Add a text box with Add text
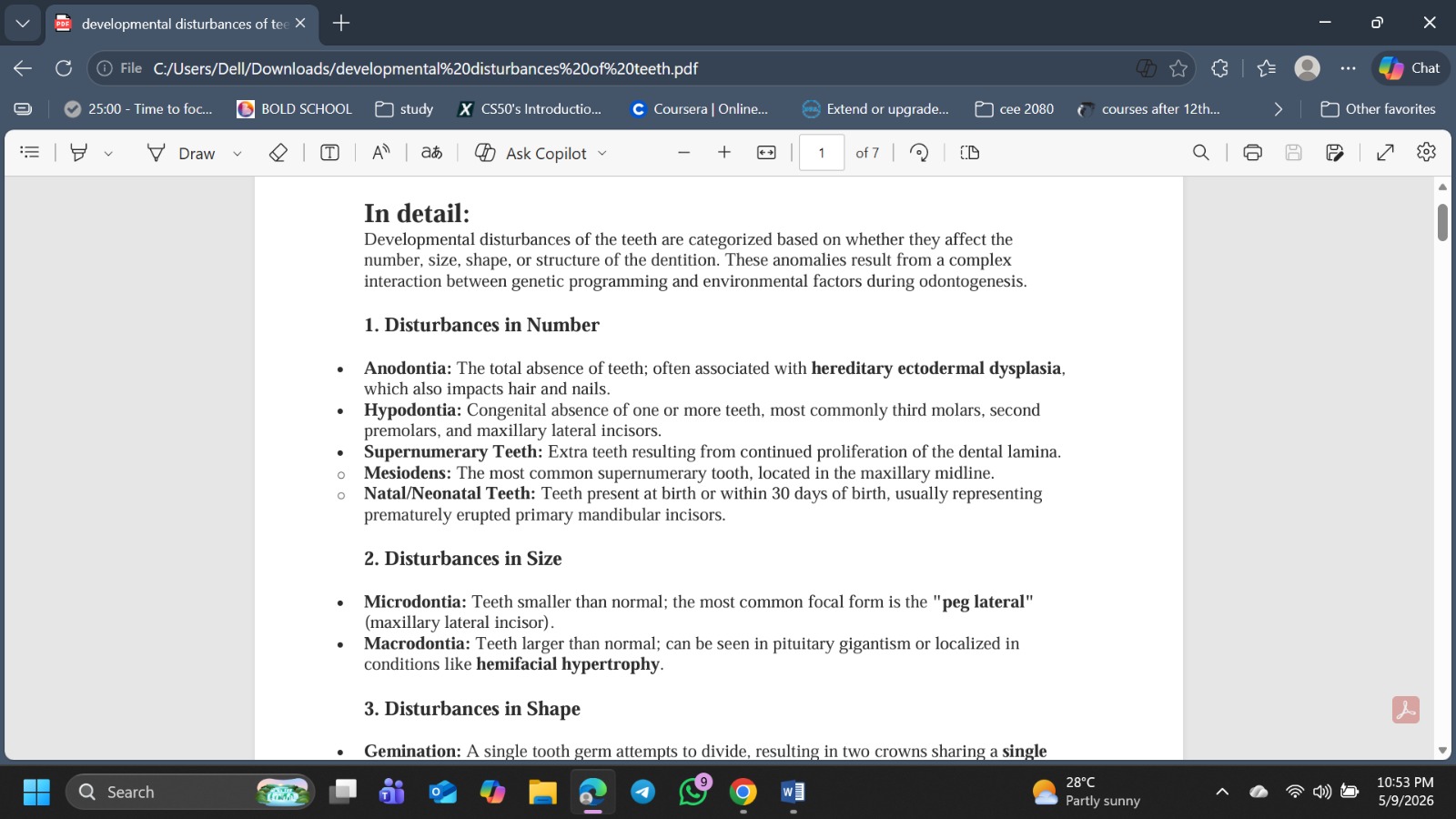 329,153
